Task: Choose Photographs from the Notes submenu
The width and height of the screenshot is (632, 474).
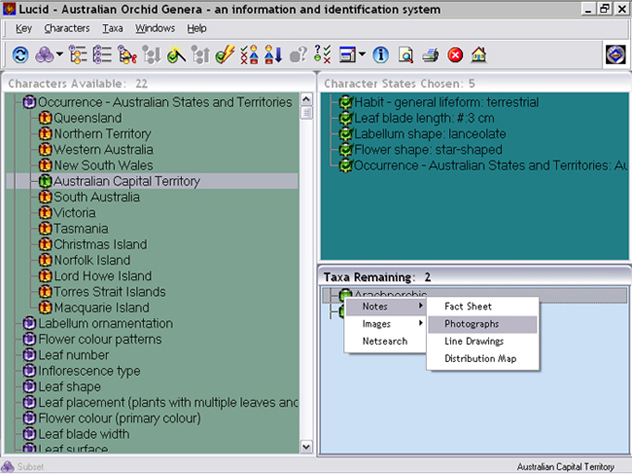Action: pyautogui.click(x=482, y=324)
